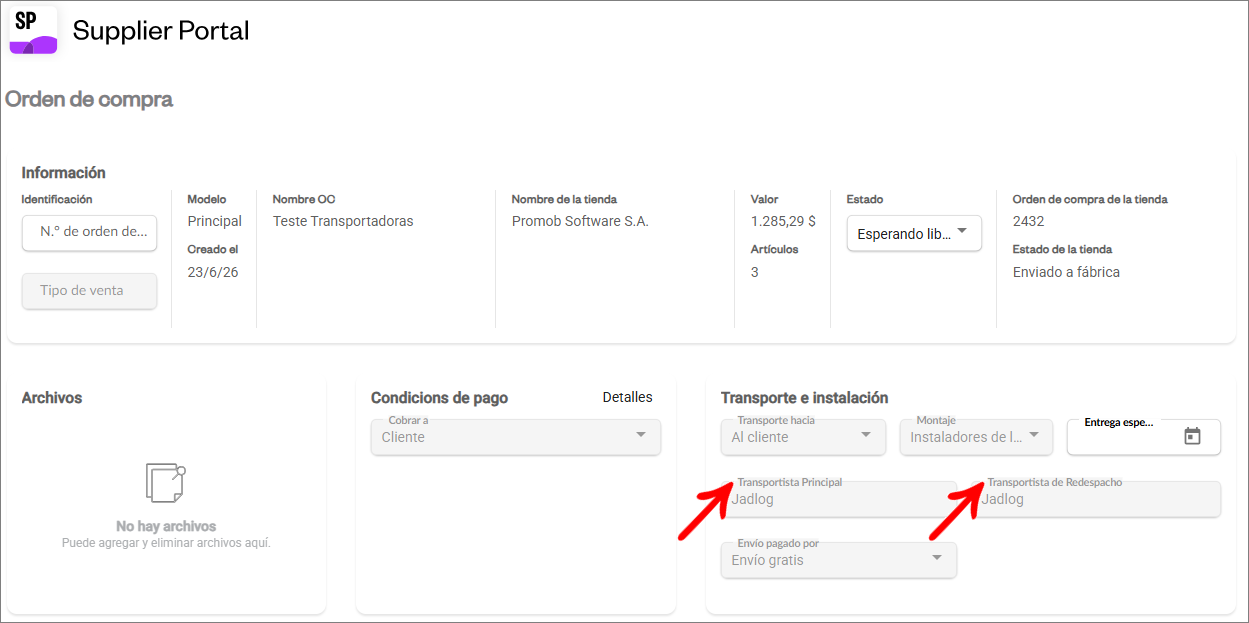The width and height of the screenshot is (1249, 623).
Task: Click the 'Enviado a fábrica' store status
Action: point(1066,272)
